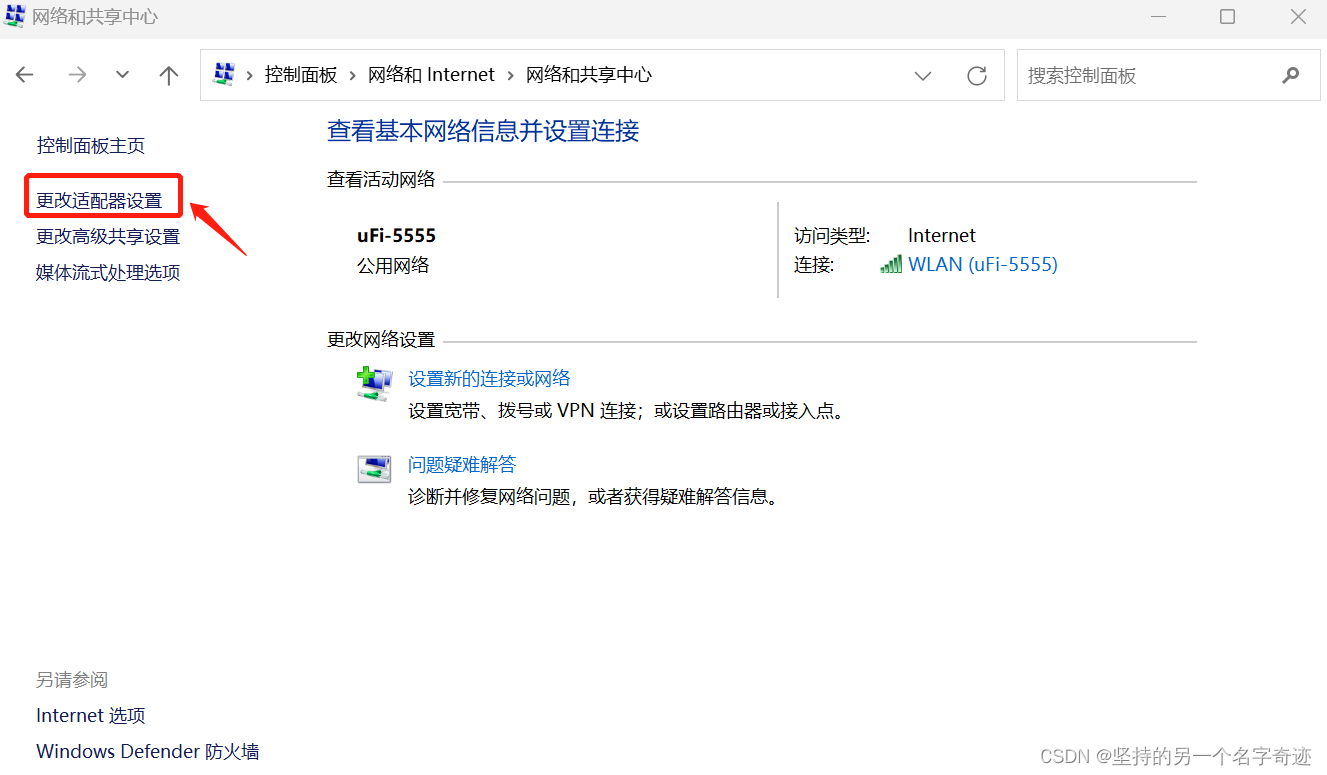Go up one level with up arrow
The image size is (1327, 775).
[x=169, y=75]
